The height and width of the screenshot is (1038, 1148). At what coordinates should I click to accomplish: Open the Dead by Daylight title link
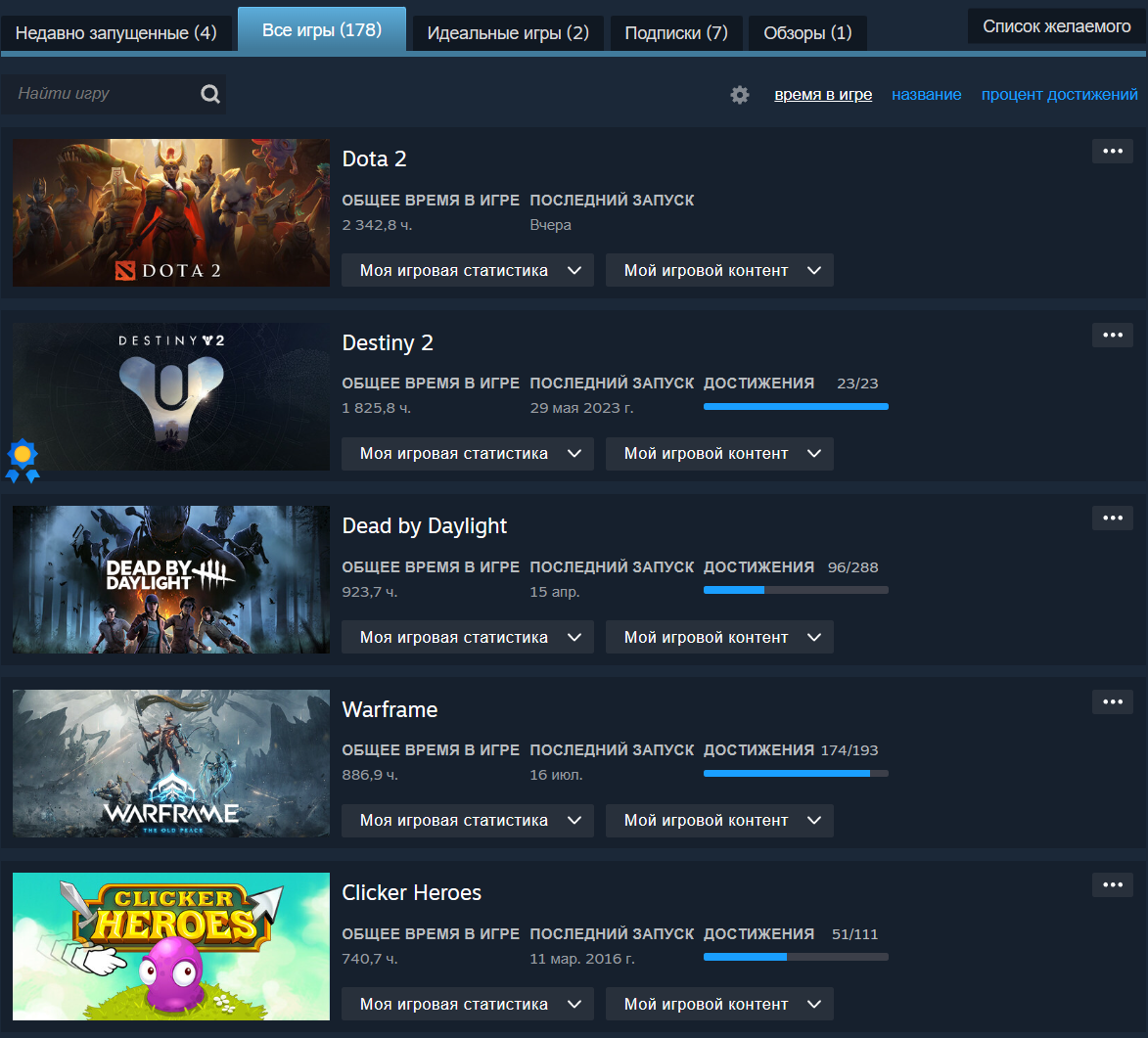click(x=424, y=525)
